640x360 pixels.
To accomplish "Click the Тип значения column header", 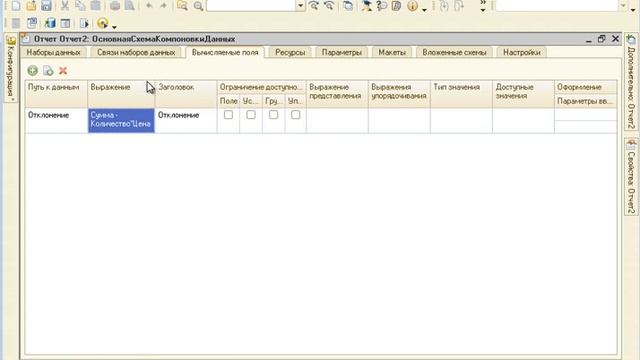I will [461, 94].
